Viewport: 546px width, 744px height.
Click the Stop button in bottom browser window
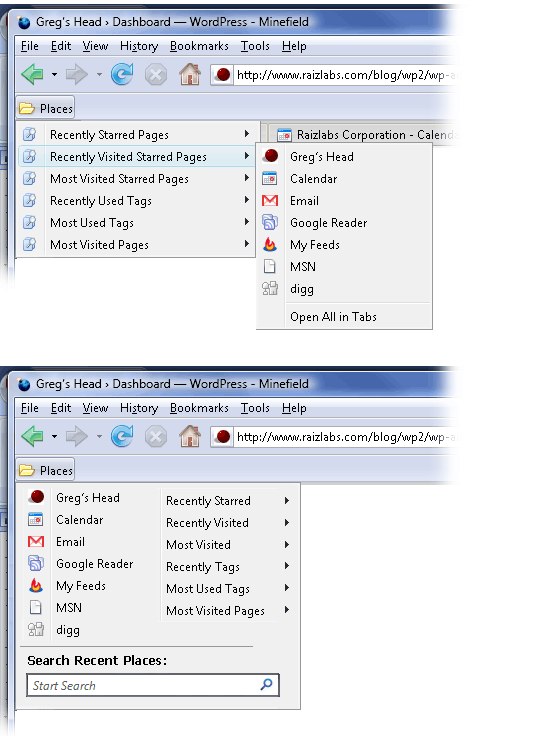tap(156, 437)
